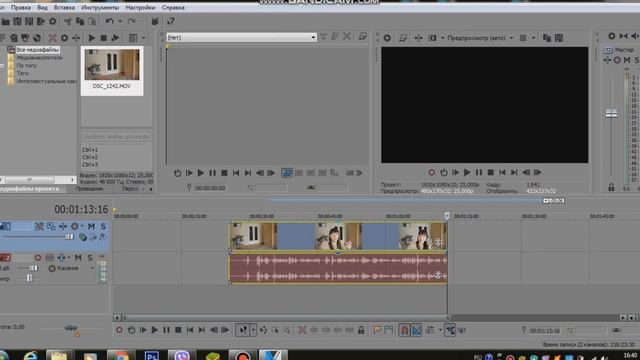The width and height of the screenshot is (640, 360).
Task: Select Normal Edit tool in timeline toolbar
Action: point(243,330)
